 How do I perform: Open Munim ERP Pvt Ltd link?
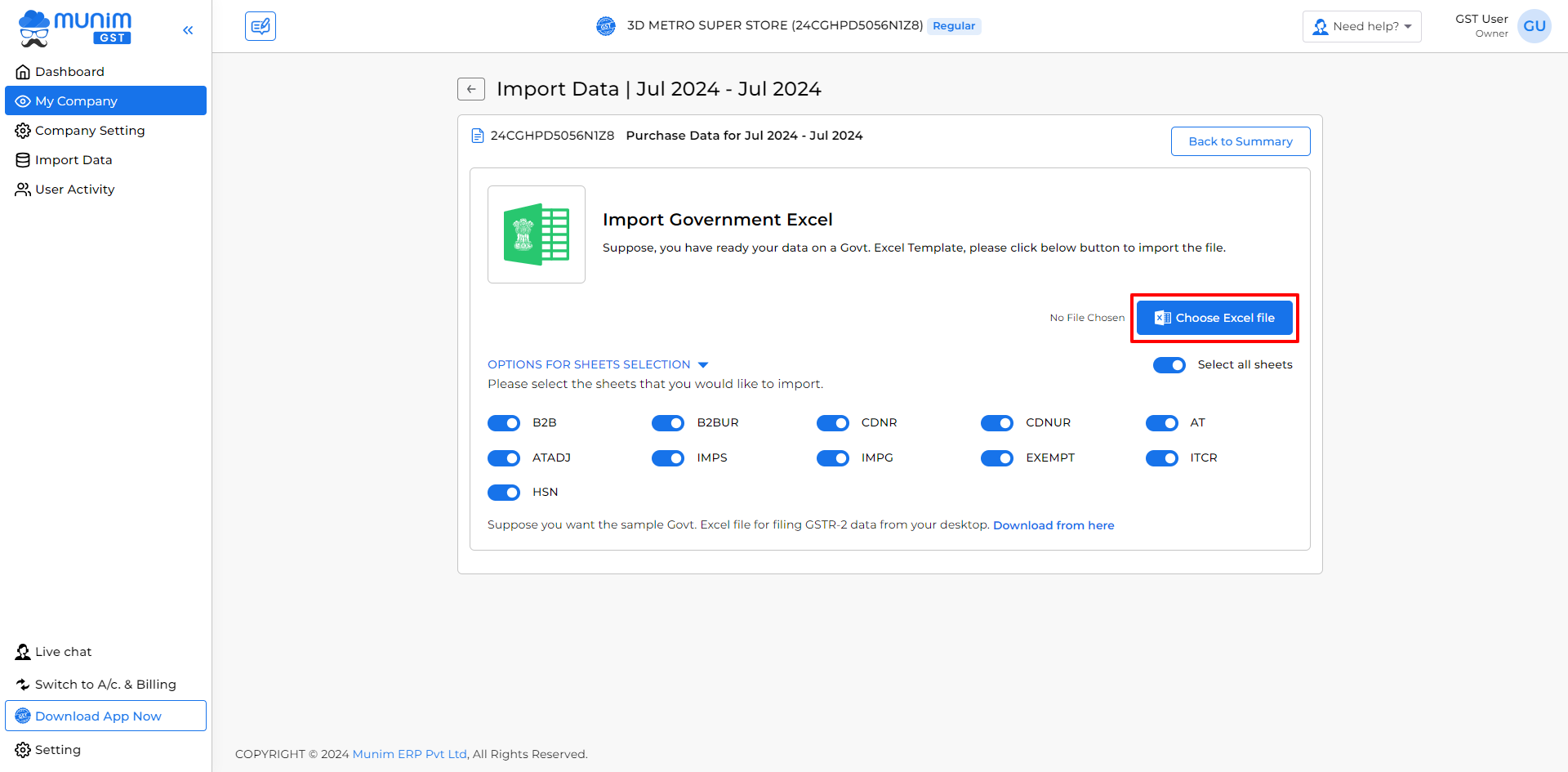click(410, 754)
